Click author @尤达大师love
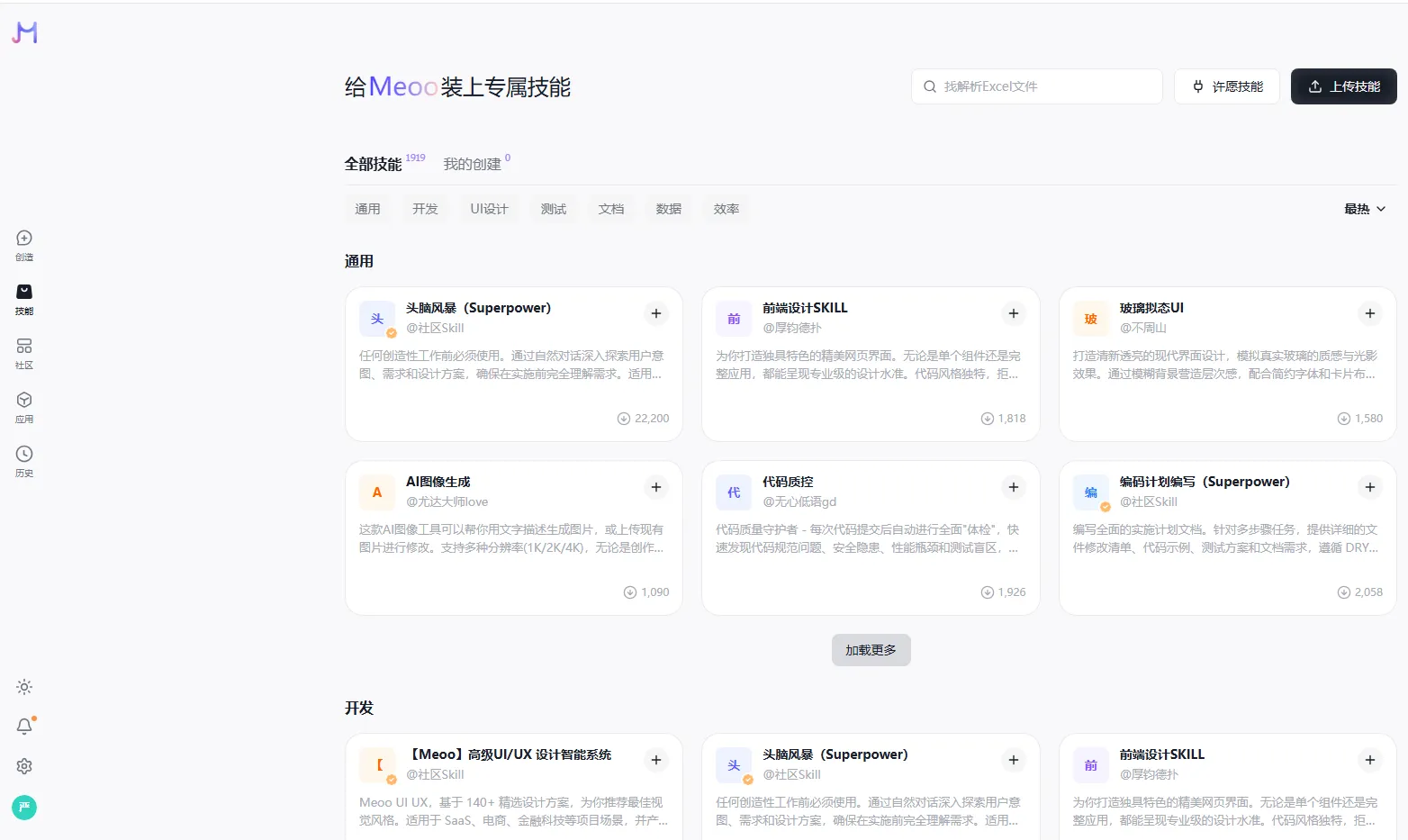Viewport: 1408px width, 840px height. (447, 501)
